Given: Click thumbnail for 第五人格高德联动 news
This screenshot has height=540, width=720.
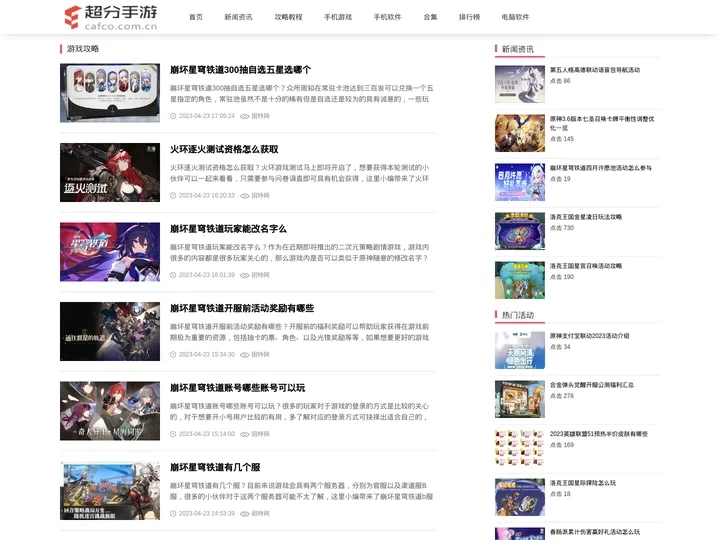Looking at the screenshot, I should [520, 84].
